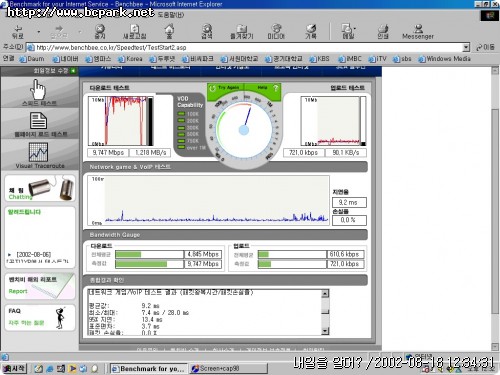Viewport: 500px width, 375px height.
Task: Click the network game VoIP latency graph
Action: point(209,201)
